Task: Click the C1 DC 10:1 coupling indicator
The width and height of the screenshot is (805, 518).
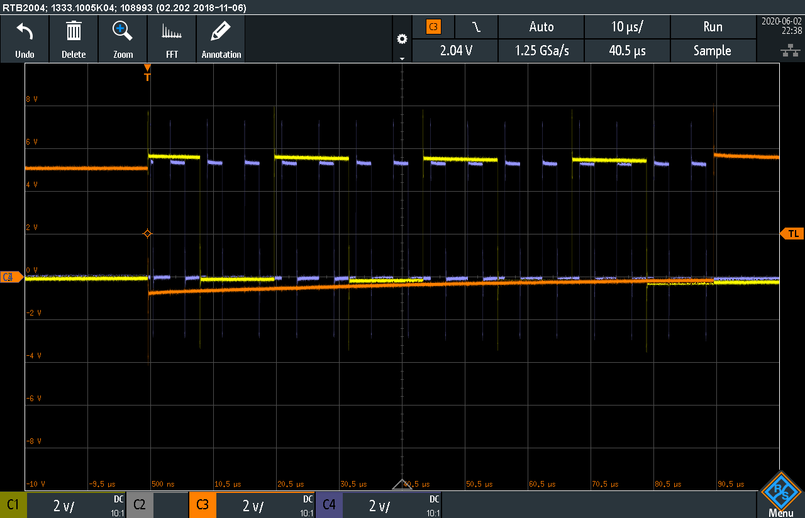Action: coord(118,506)
